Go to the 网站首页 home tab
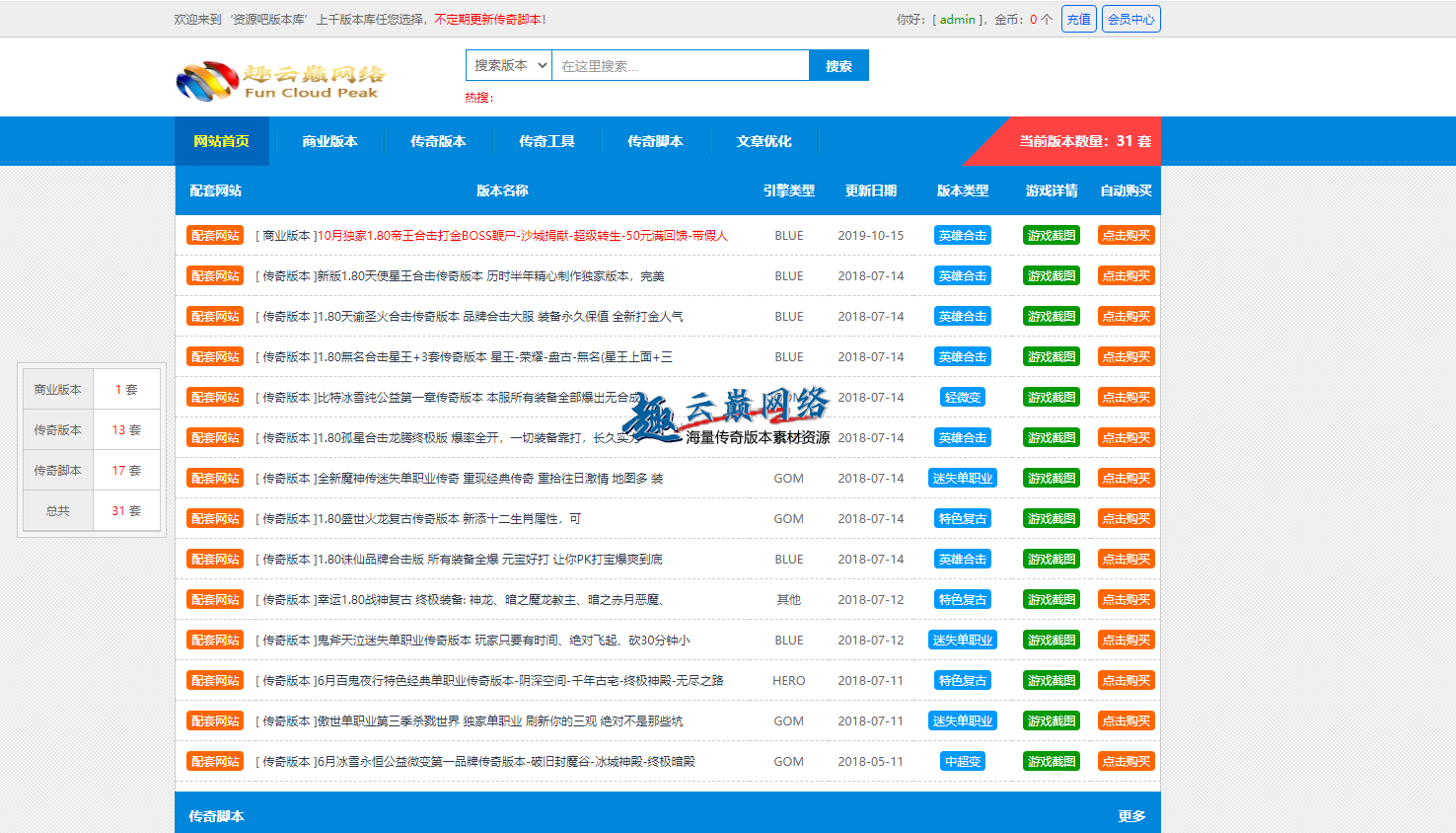The height and width of the screenshot is (833, 1456). 222,141
